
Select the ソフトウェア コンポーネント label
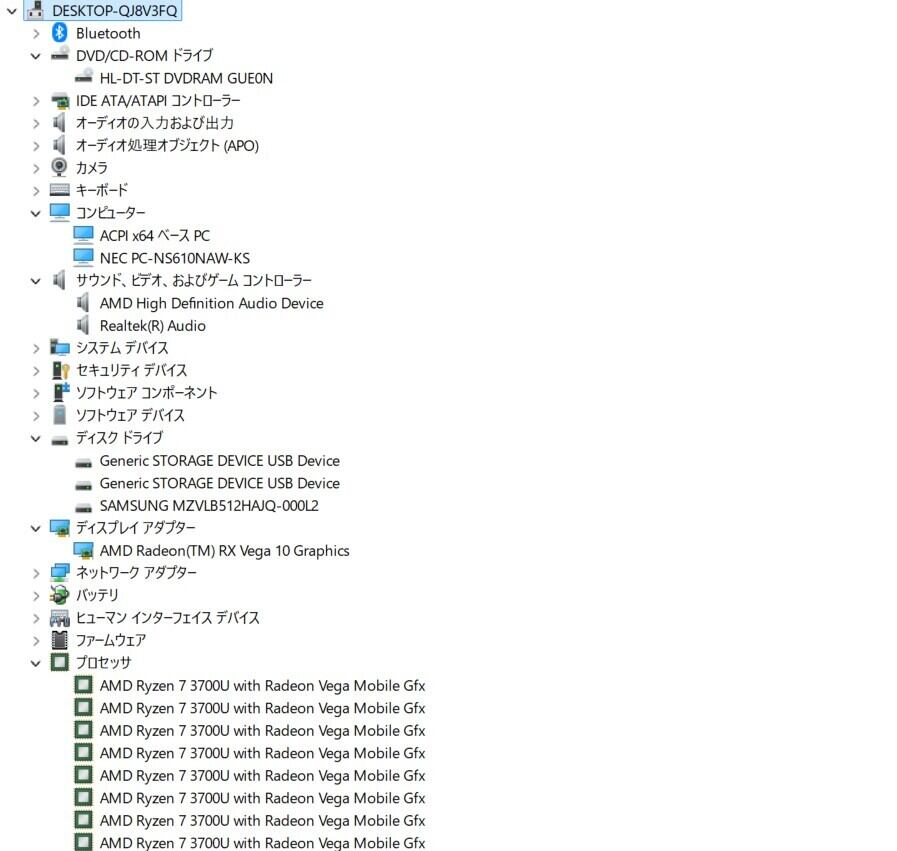point(146,392)
